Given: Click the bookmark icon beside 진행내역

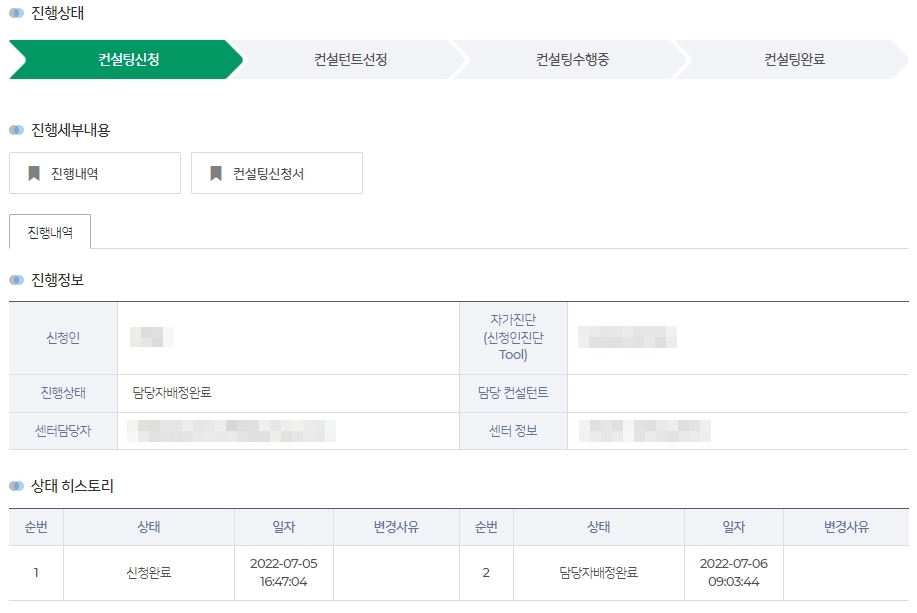Looking at the screenshot, I should (x=34, y=173).
